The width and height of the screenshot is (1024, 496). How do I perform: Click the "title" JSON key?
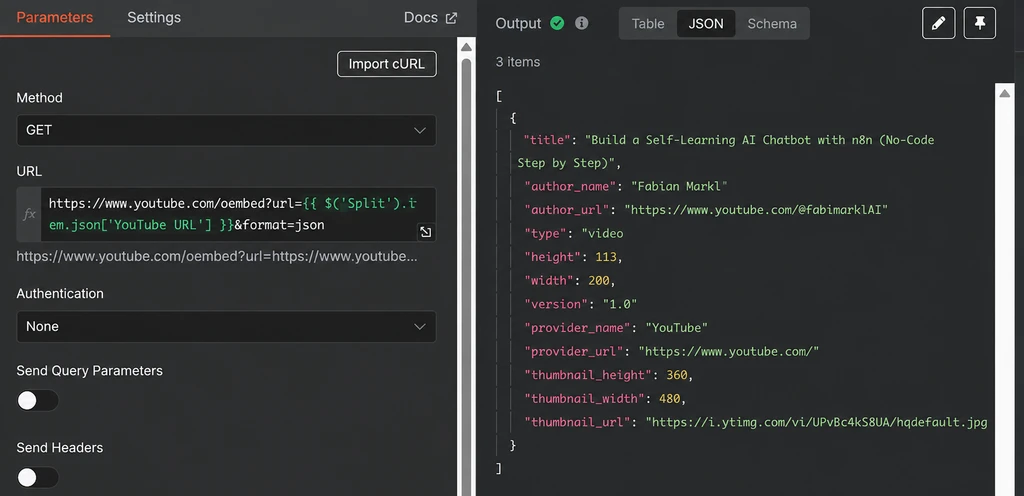point(549,140)
